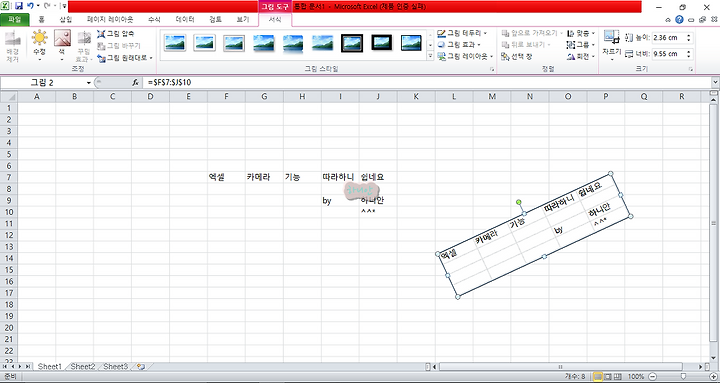Open 그림 효과 (Picture Effects) dropdown
720x383 pixels.
459,45
